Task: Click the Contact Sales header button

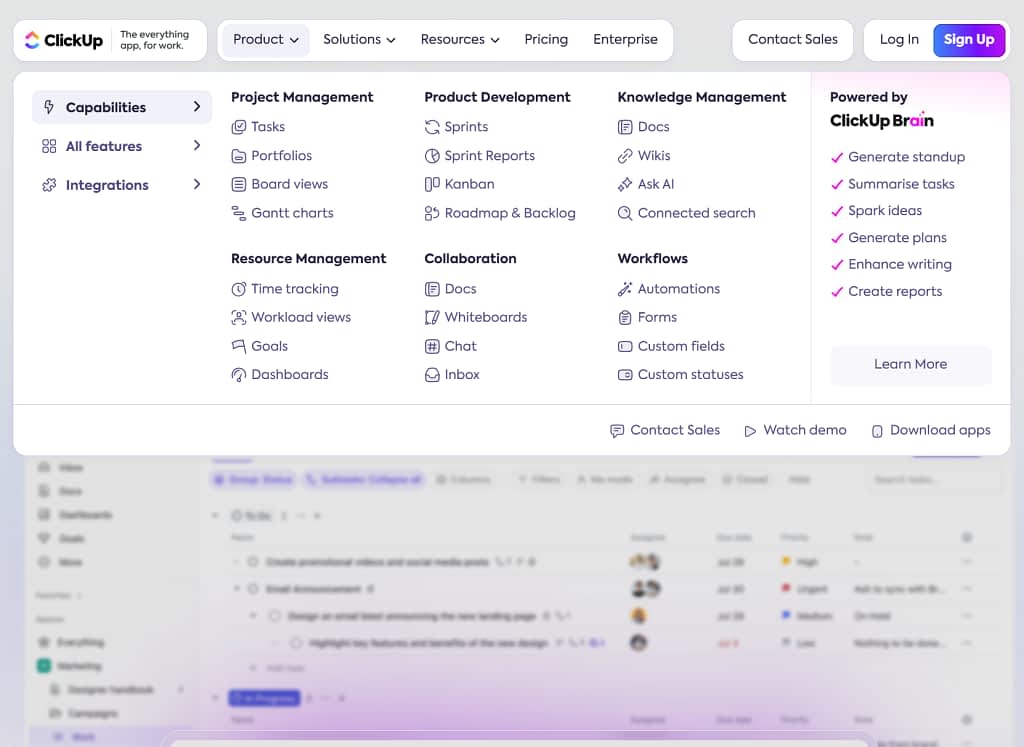Action: (793, 40)
